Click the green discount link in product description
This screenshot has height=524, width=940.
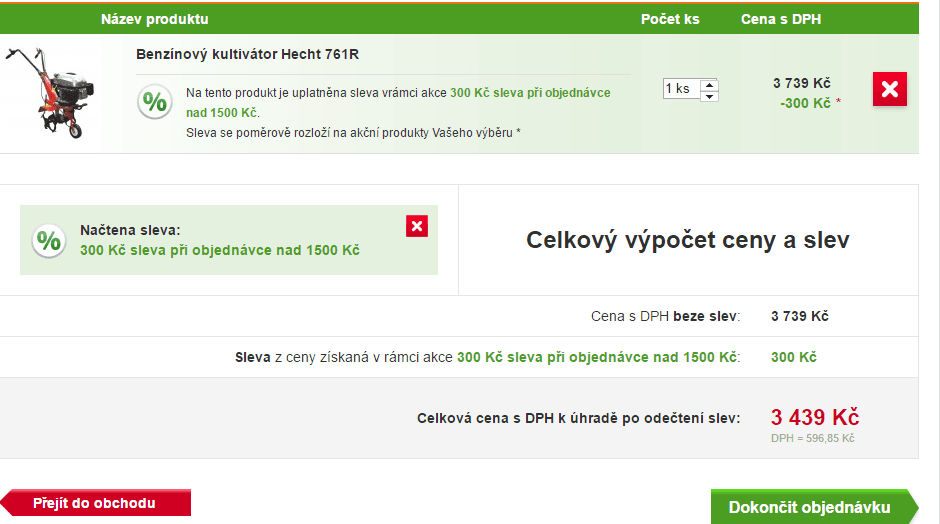[x=529, y=93]
